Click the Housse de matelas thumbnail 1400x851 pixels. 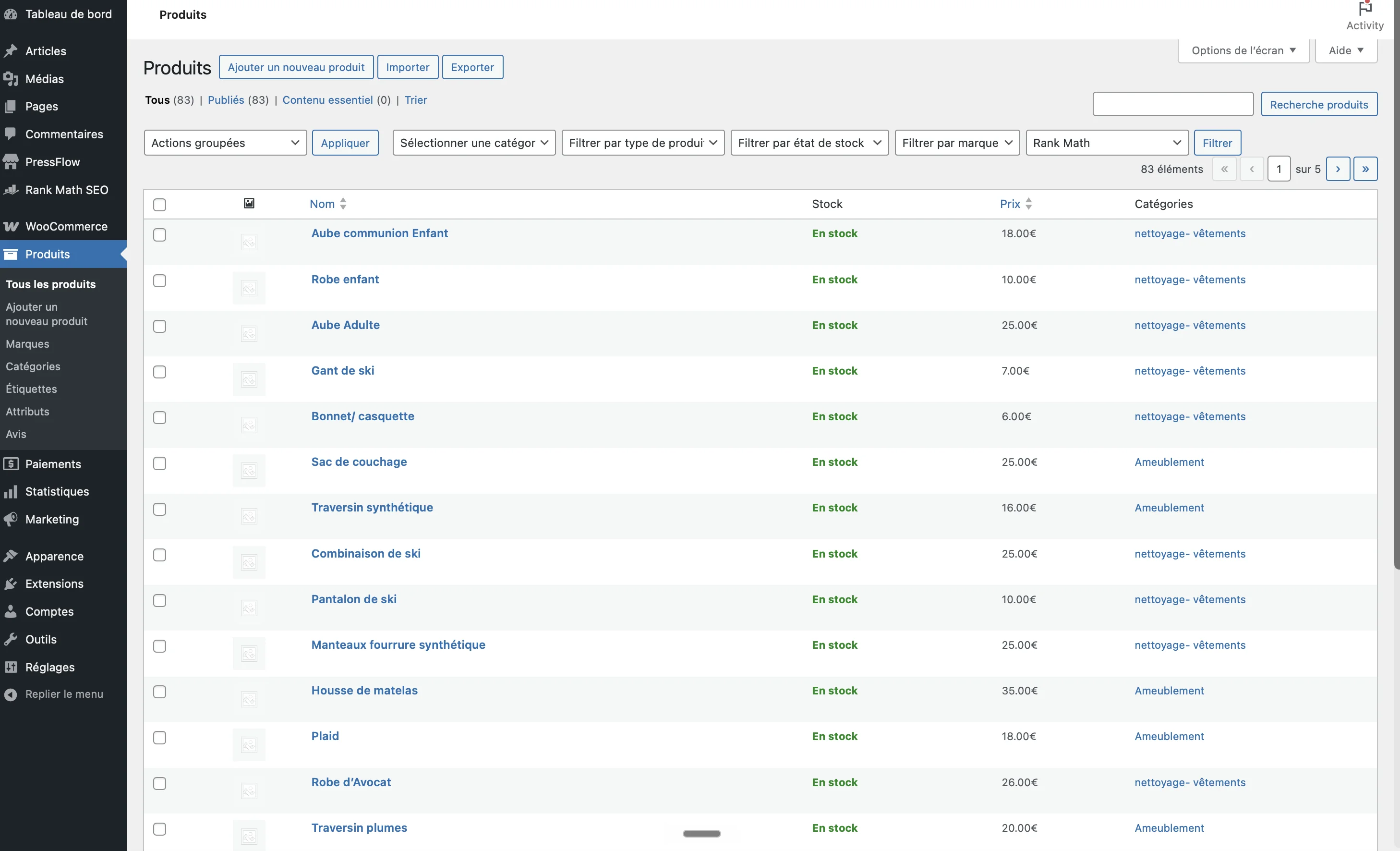point(249,699)
